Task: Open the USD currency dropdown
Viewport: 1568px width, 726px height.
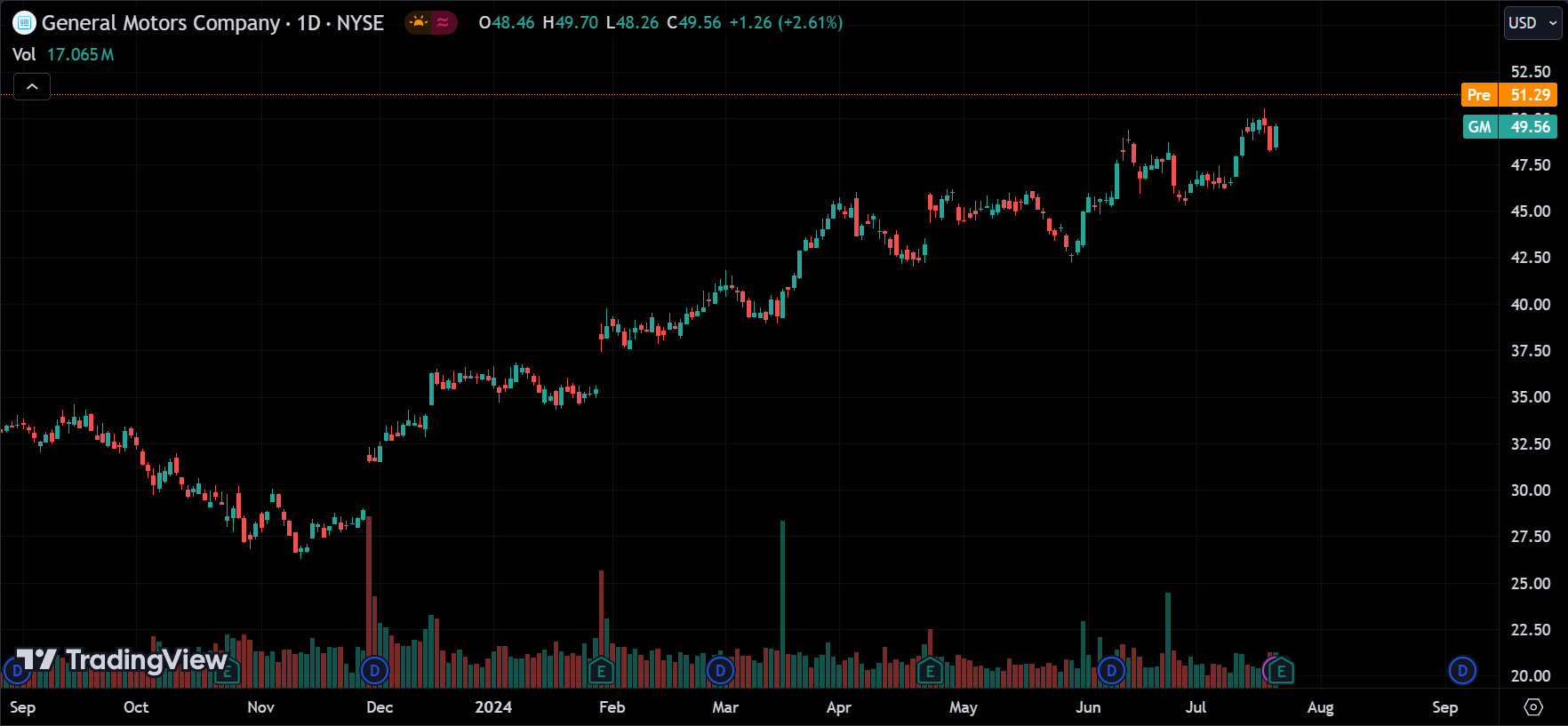Action: tap(1532, 23)
